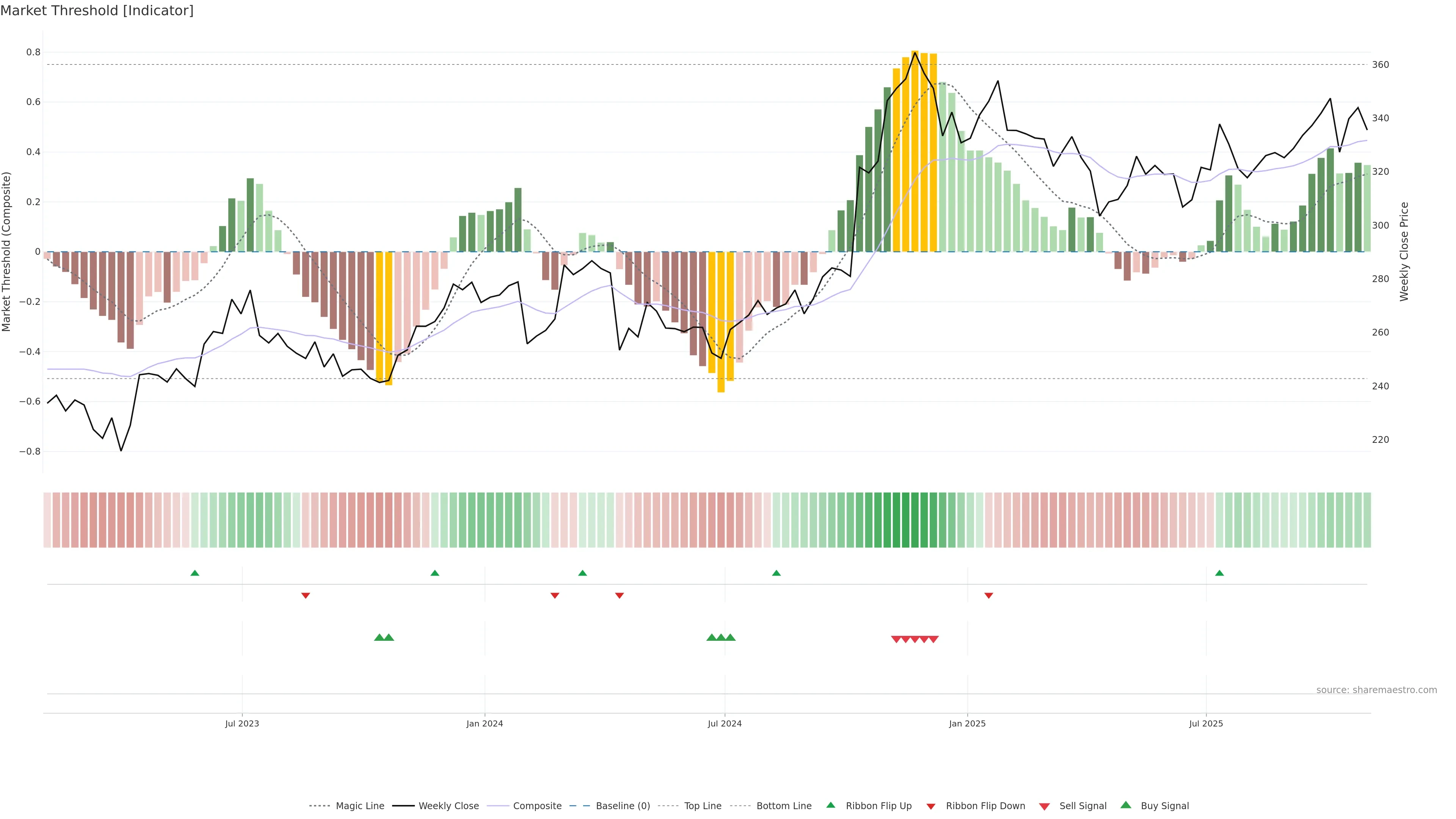Click the darkest green ribbon heatmap cell
1456x819 pixels.
pos(905,520)
